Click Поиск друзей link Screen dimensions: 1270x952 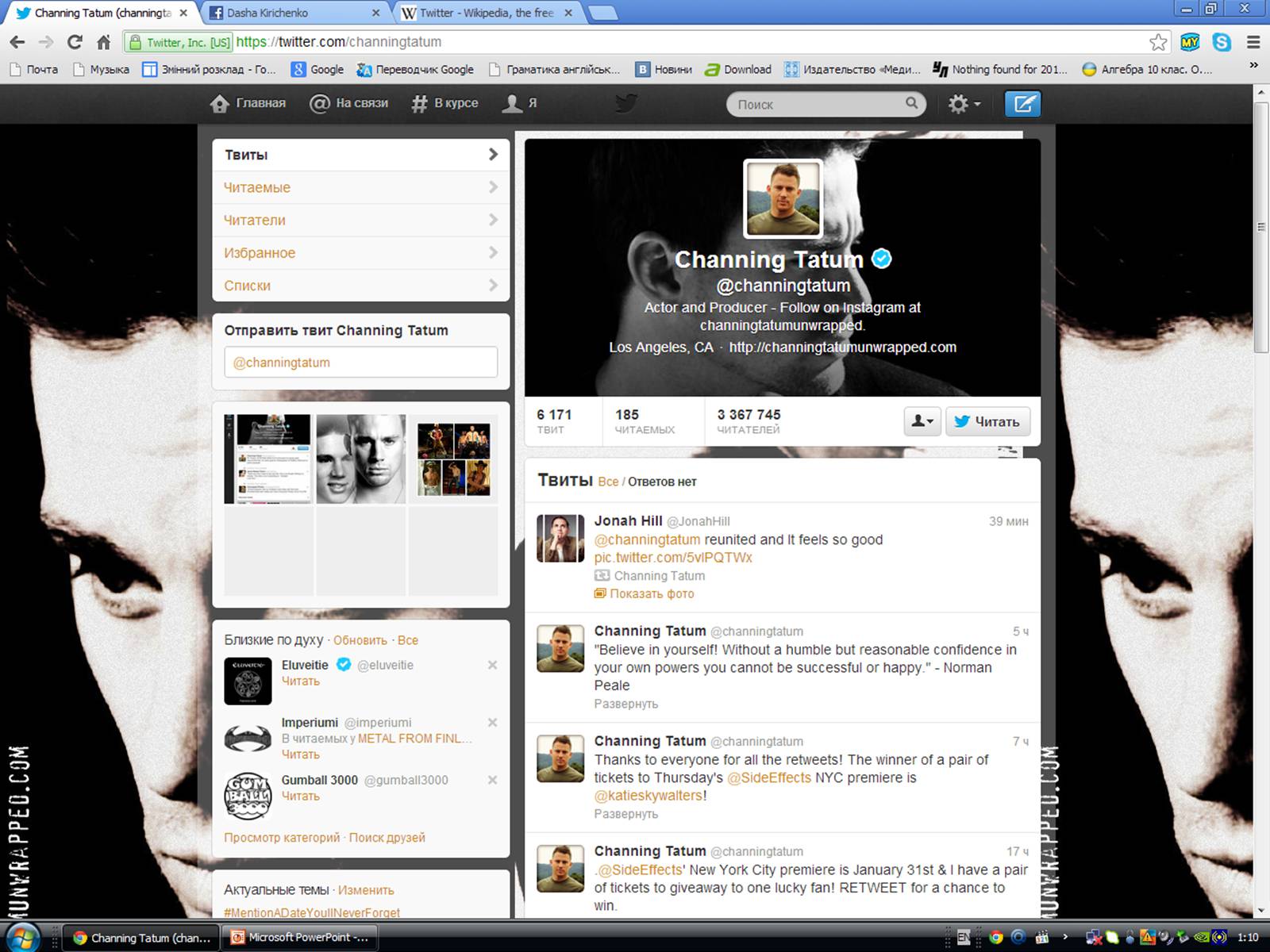(x=387, y=838)
